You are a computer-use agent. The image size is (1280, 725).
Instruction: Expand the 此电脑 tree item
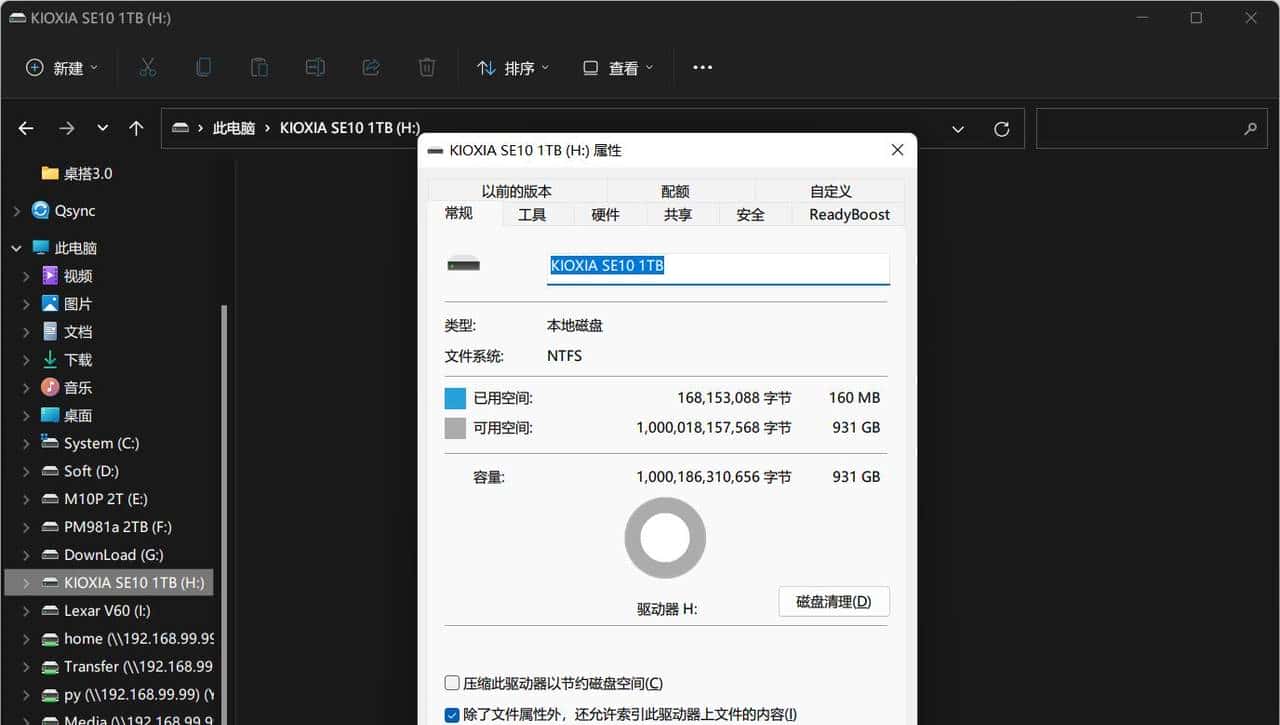coord(16,247)
